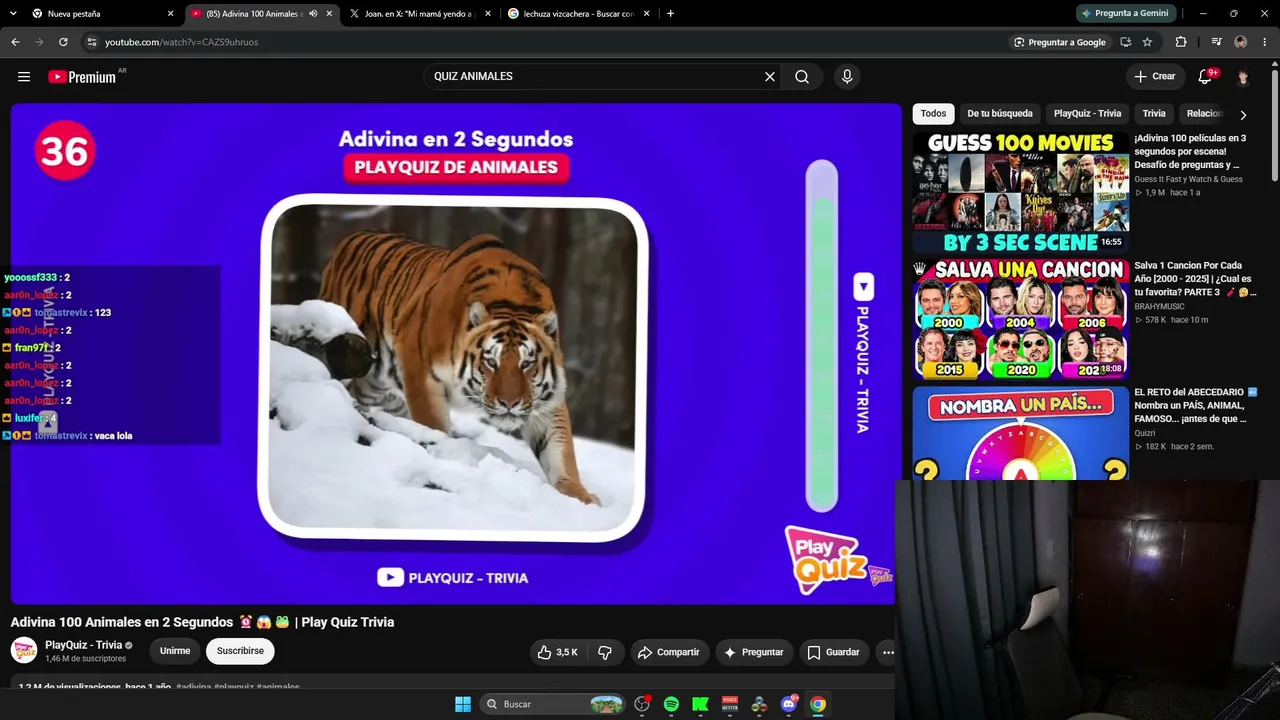Open the YouTube hamburger guide menu
Screen dimensions: 1280x720
pyautogui.click(x=24, y=77)
